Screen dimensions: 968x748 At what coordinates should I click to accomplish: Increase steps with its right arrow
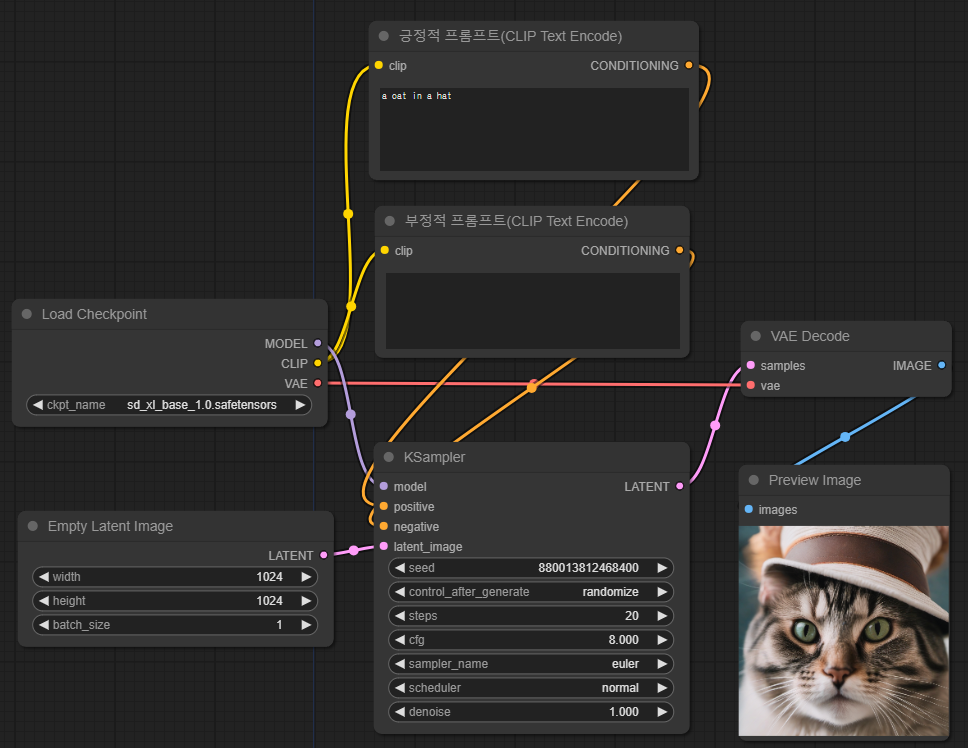662,616
